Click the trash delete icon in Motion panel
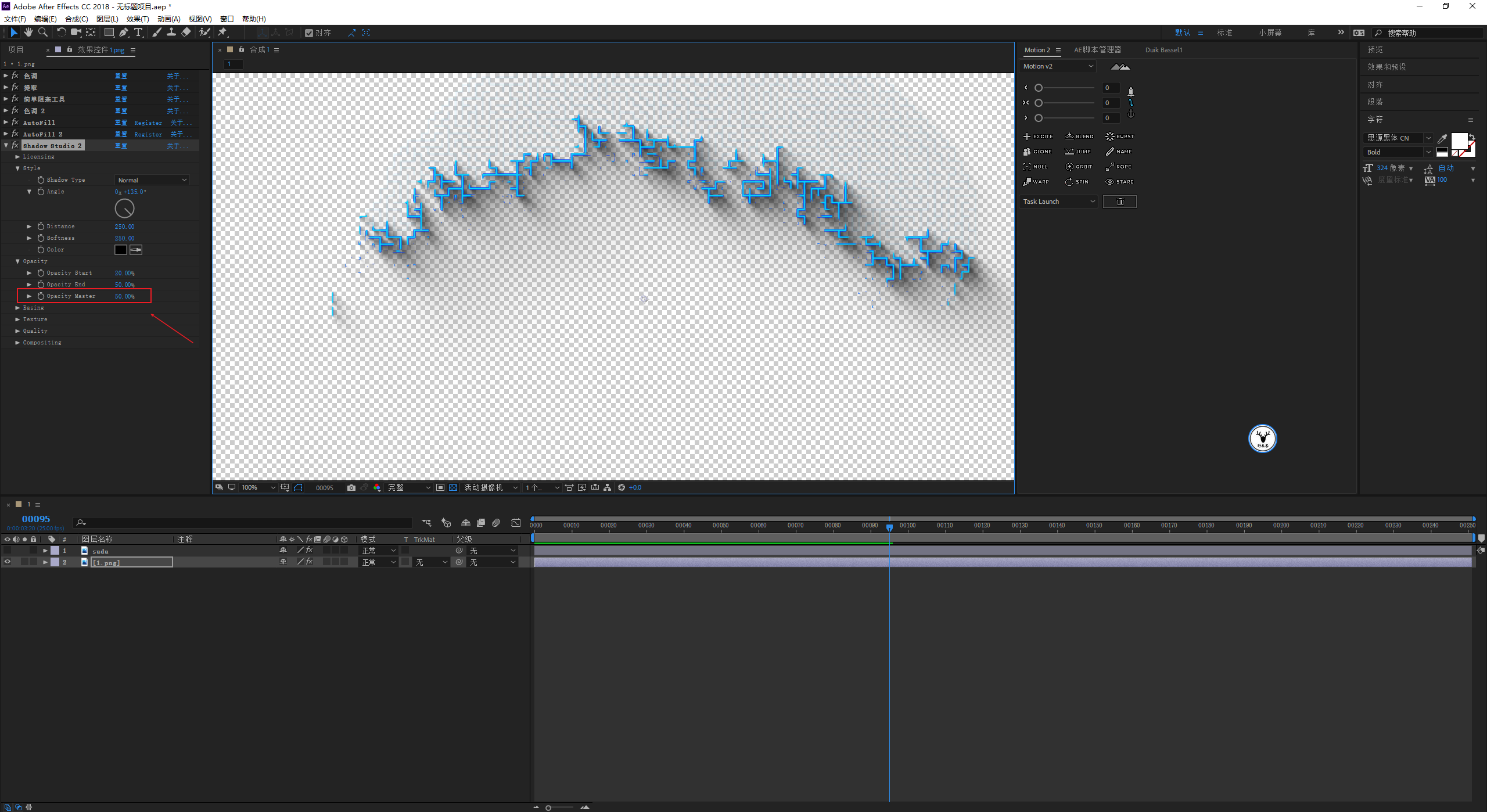1487x812 pixels. click(1120, 202)
